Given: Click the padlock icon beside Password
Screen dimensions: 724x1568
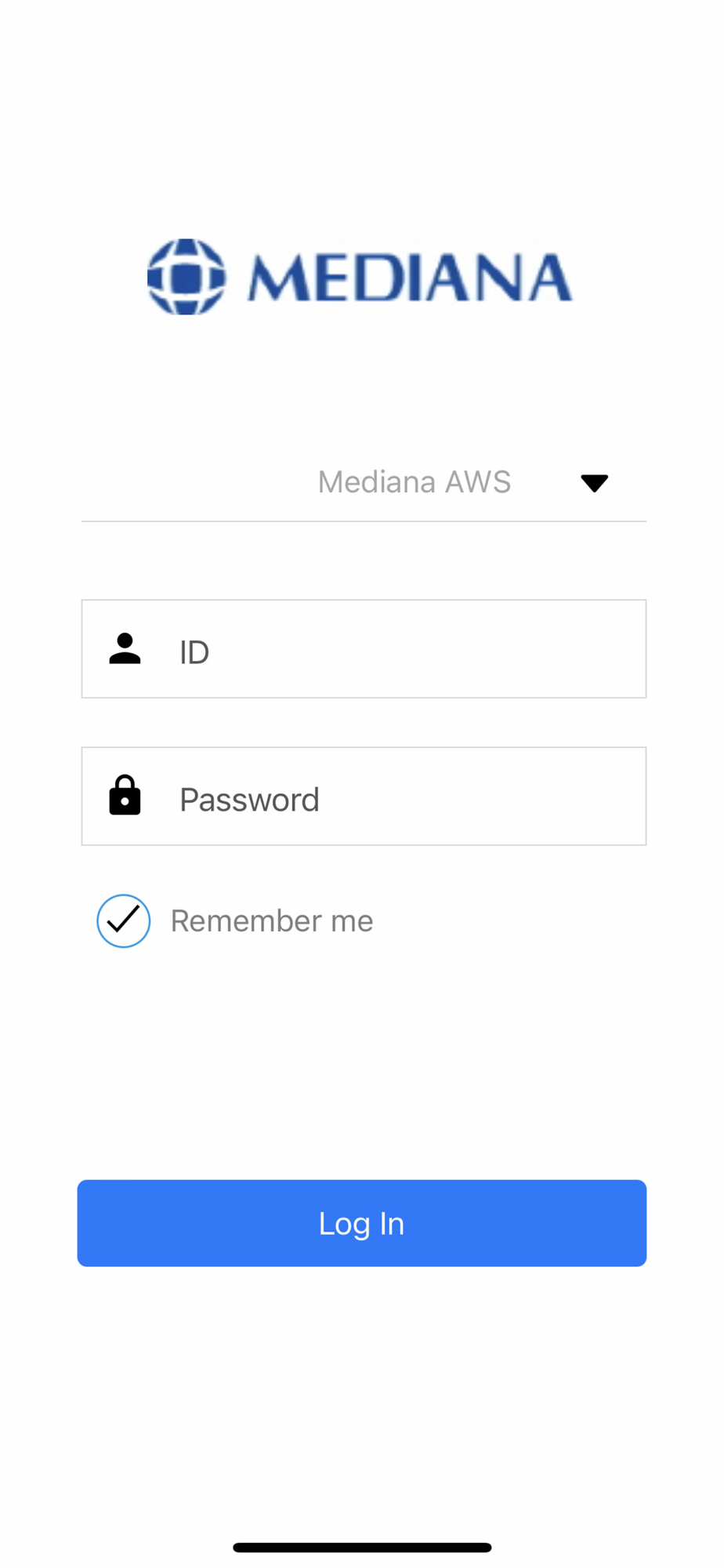Looking at the screenshot, I should tap(125, 796).
